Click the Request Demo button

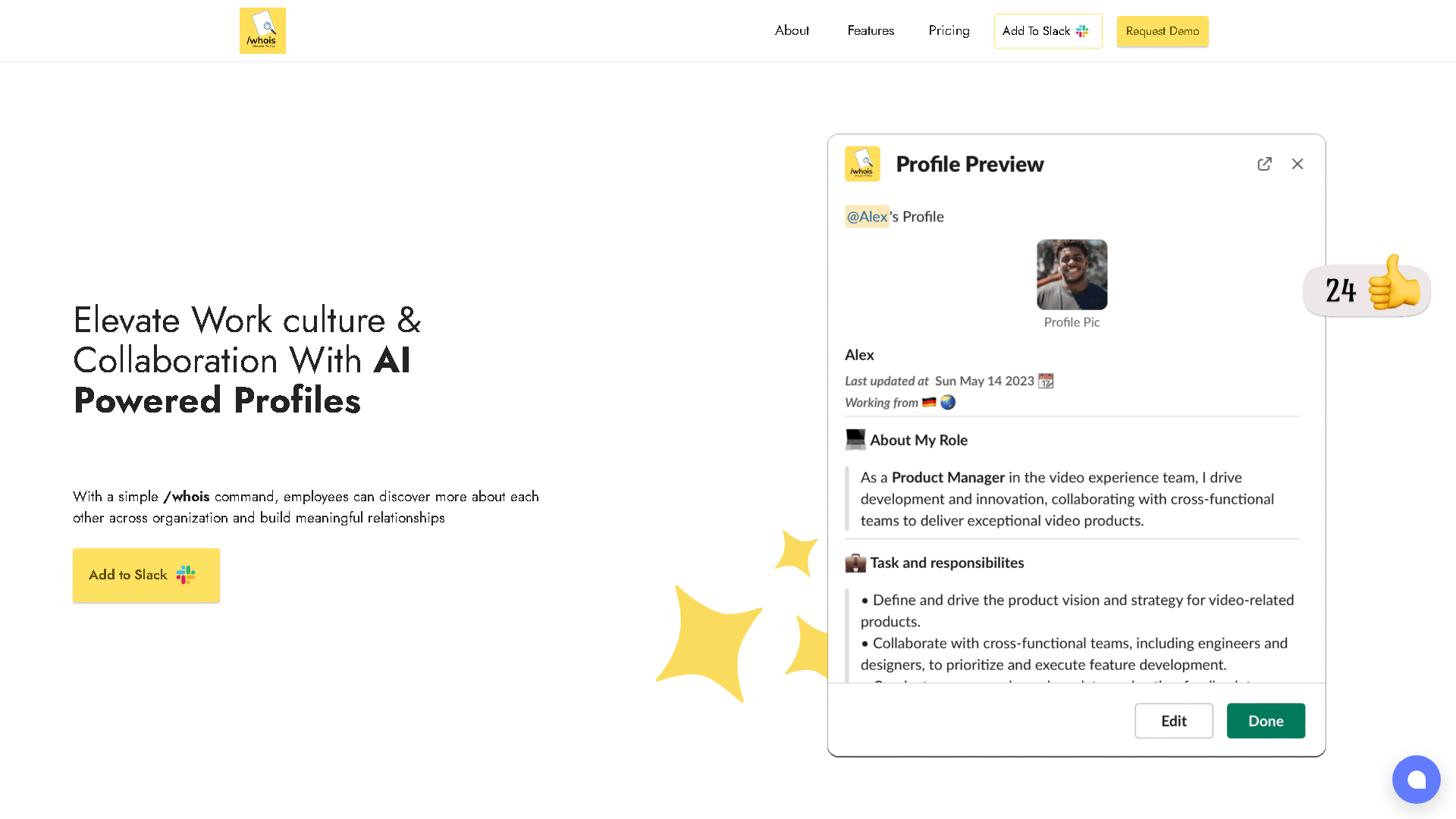point(1163,31)
